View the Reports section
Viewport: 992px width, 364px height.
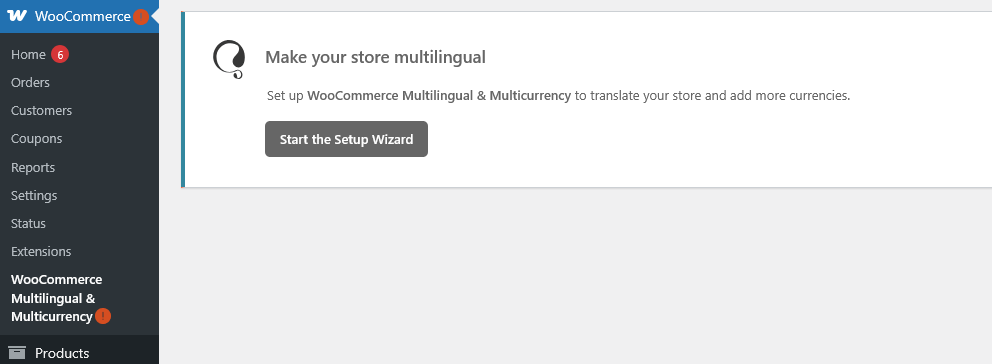pos(33,167)
